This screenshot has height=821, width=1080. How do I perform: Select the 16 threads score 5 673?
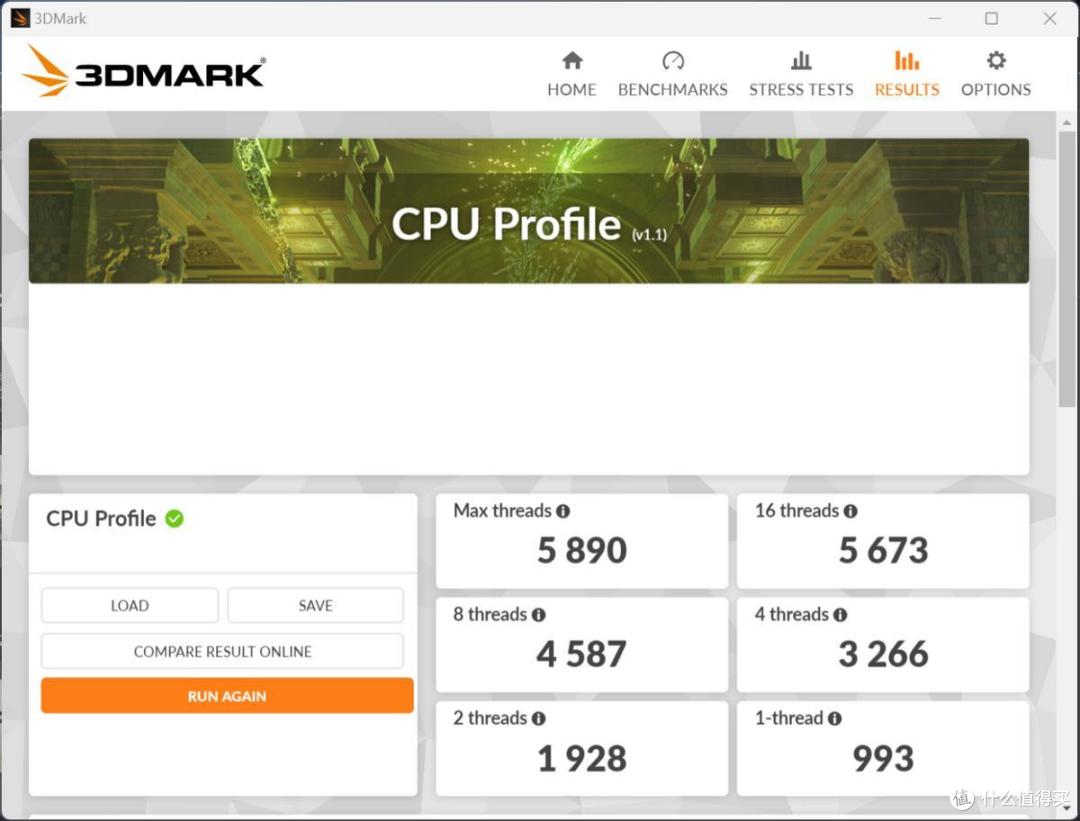884,550
